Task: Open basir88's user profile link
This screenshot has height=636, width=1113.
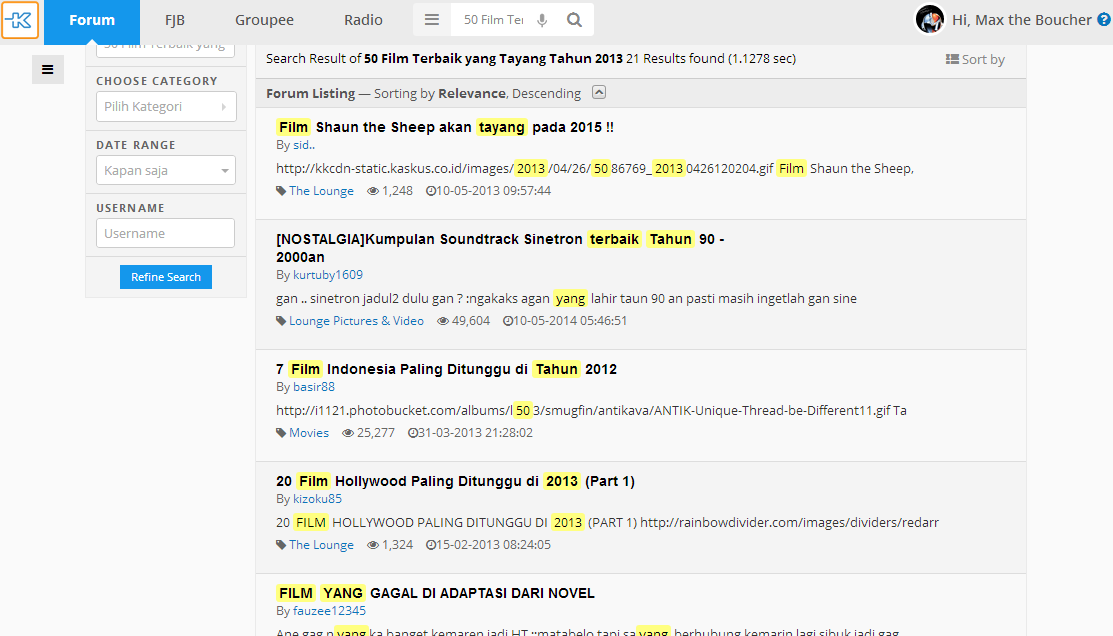Action: pos(313,386)
